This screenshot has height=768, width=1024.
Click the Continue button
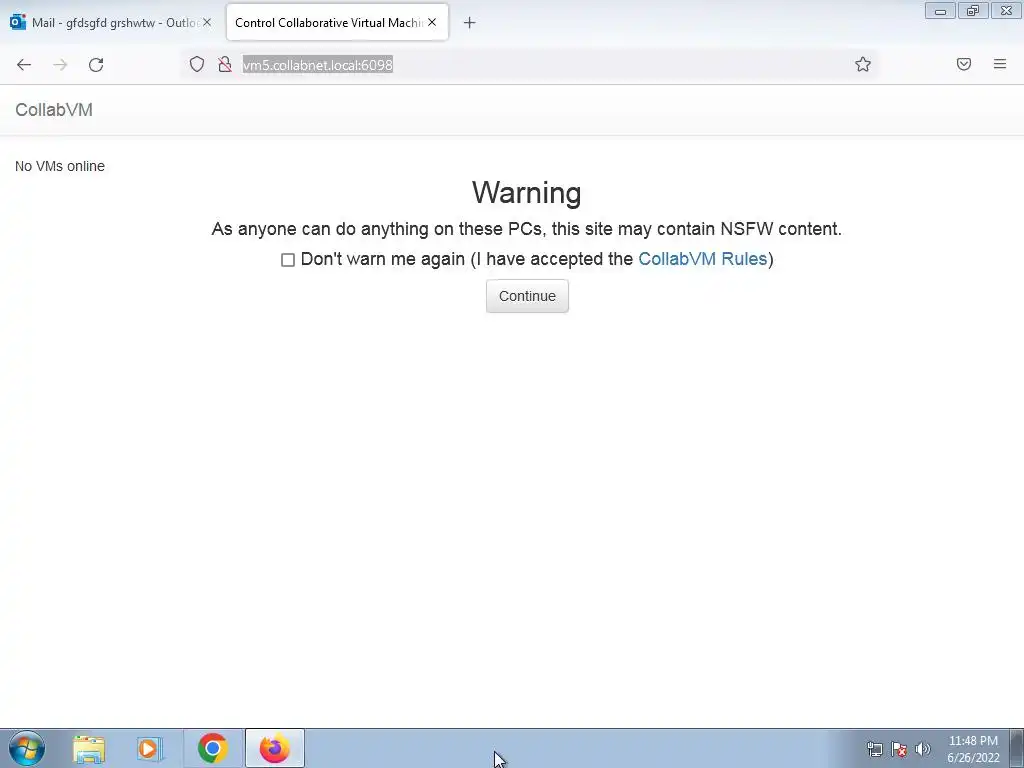527,296
